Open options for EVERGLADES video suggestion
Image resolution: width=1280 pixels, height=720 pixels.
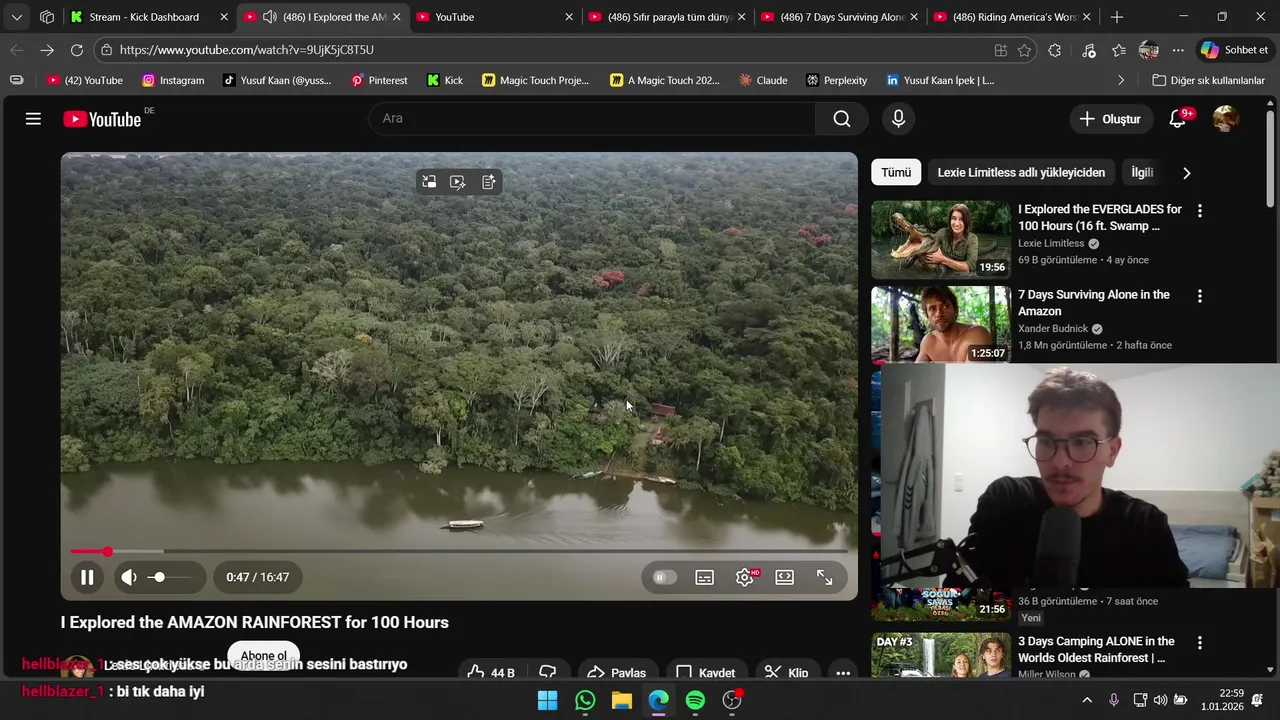(x=1200, y=211)
